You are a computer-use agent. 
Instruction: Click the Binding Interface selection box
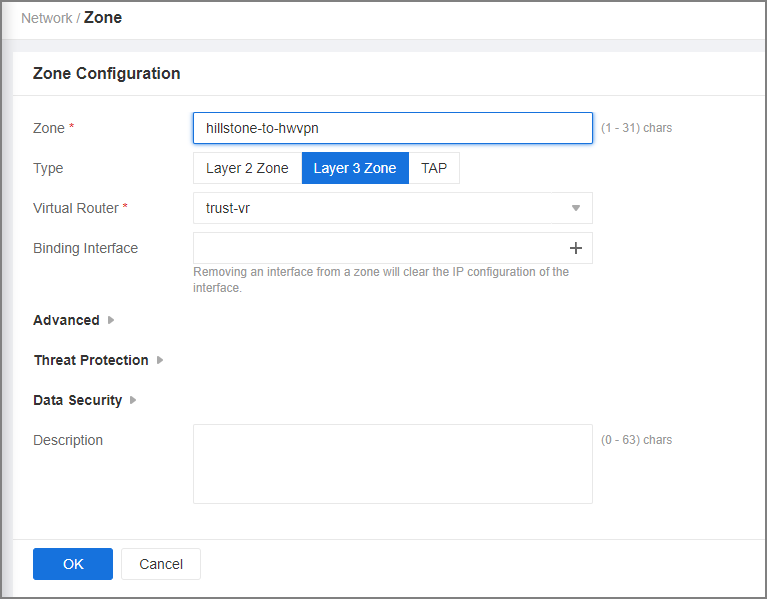coord(393,248)
